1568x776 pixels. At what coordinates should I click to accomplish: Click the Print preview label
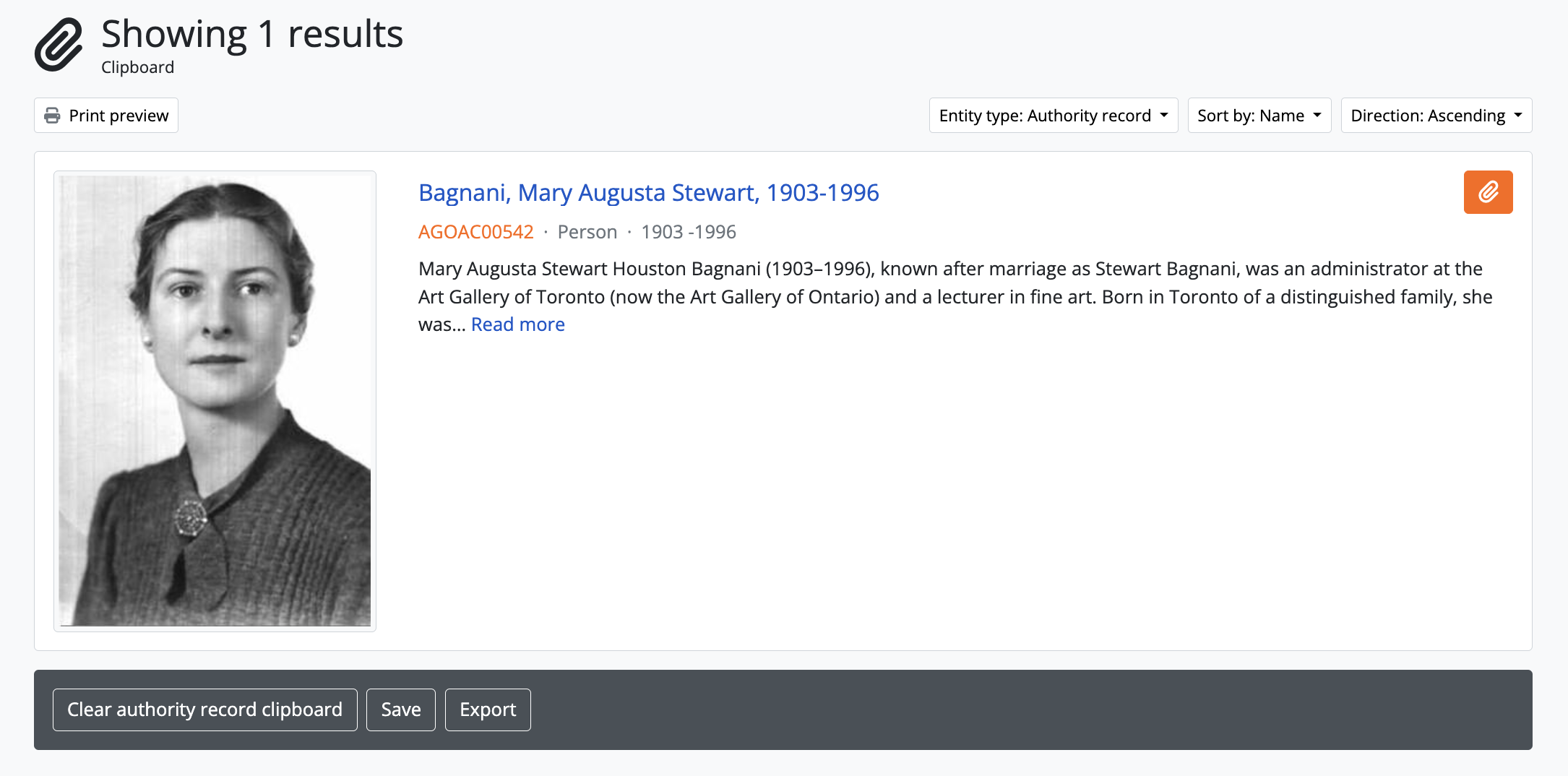[119, 116]
